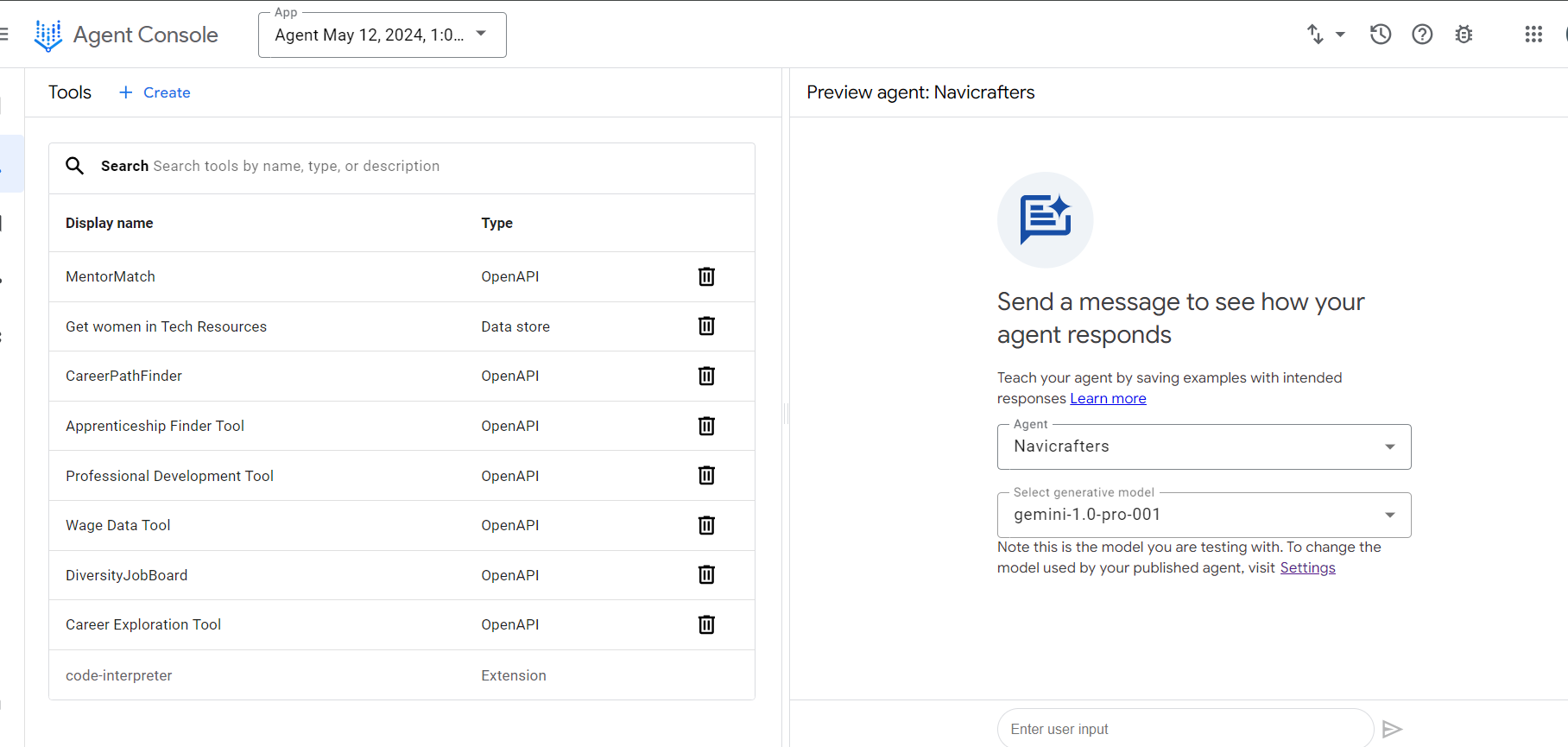Create a new tool
Image resolution: width=1568 pixels, height=747 pixels.
(x=155, y=92)
